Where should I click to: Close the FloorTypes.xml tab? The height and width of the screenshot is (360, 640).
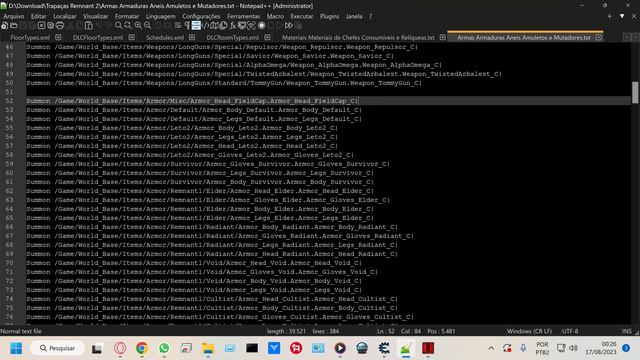pos(58,37)
